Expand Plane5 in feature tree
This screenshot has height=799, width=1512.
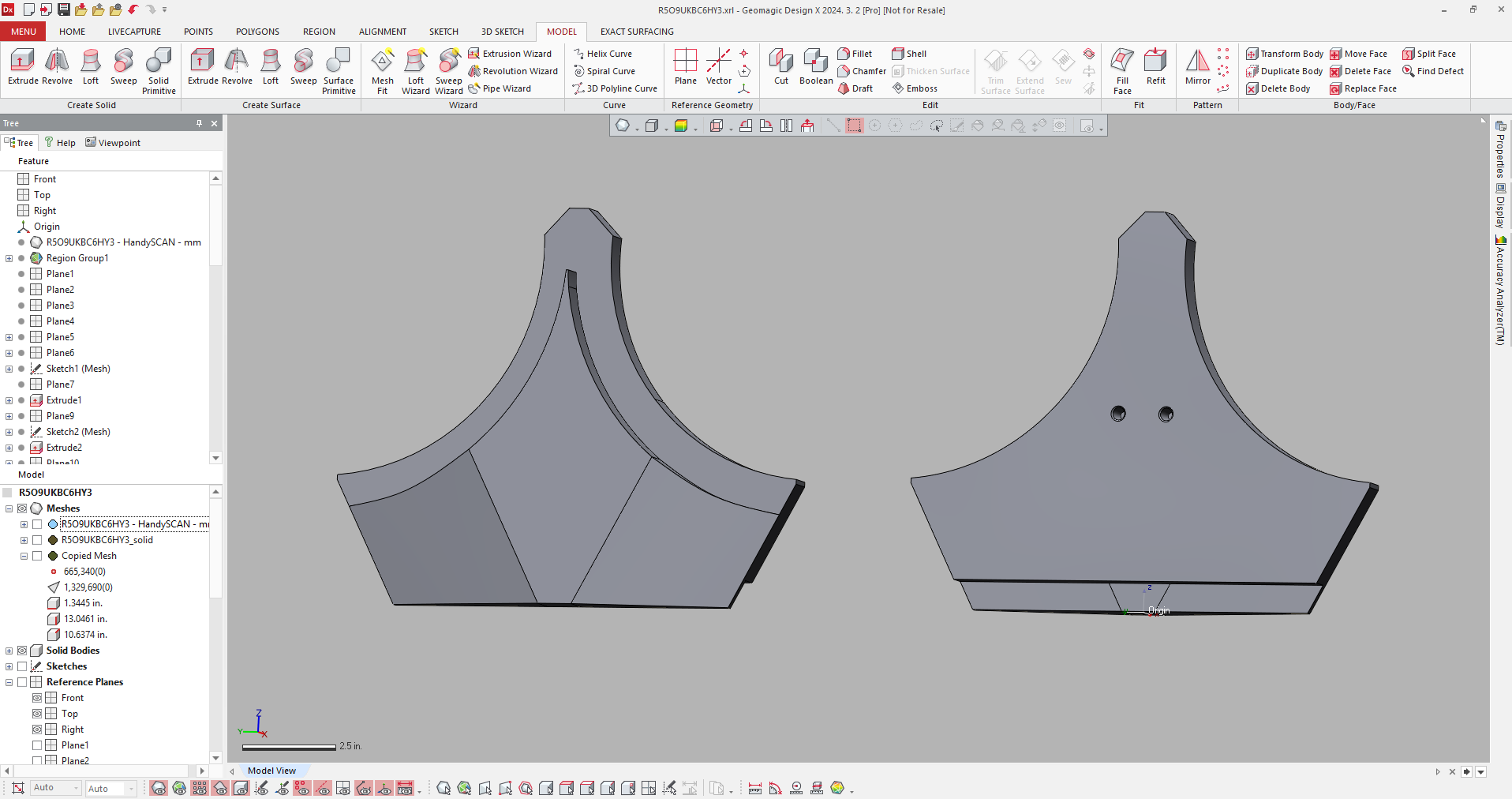(9, 337)
